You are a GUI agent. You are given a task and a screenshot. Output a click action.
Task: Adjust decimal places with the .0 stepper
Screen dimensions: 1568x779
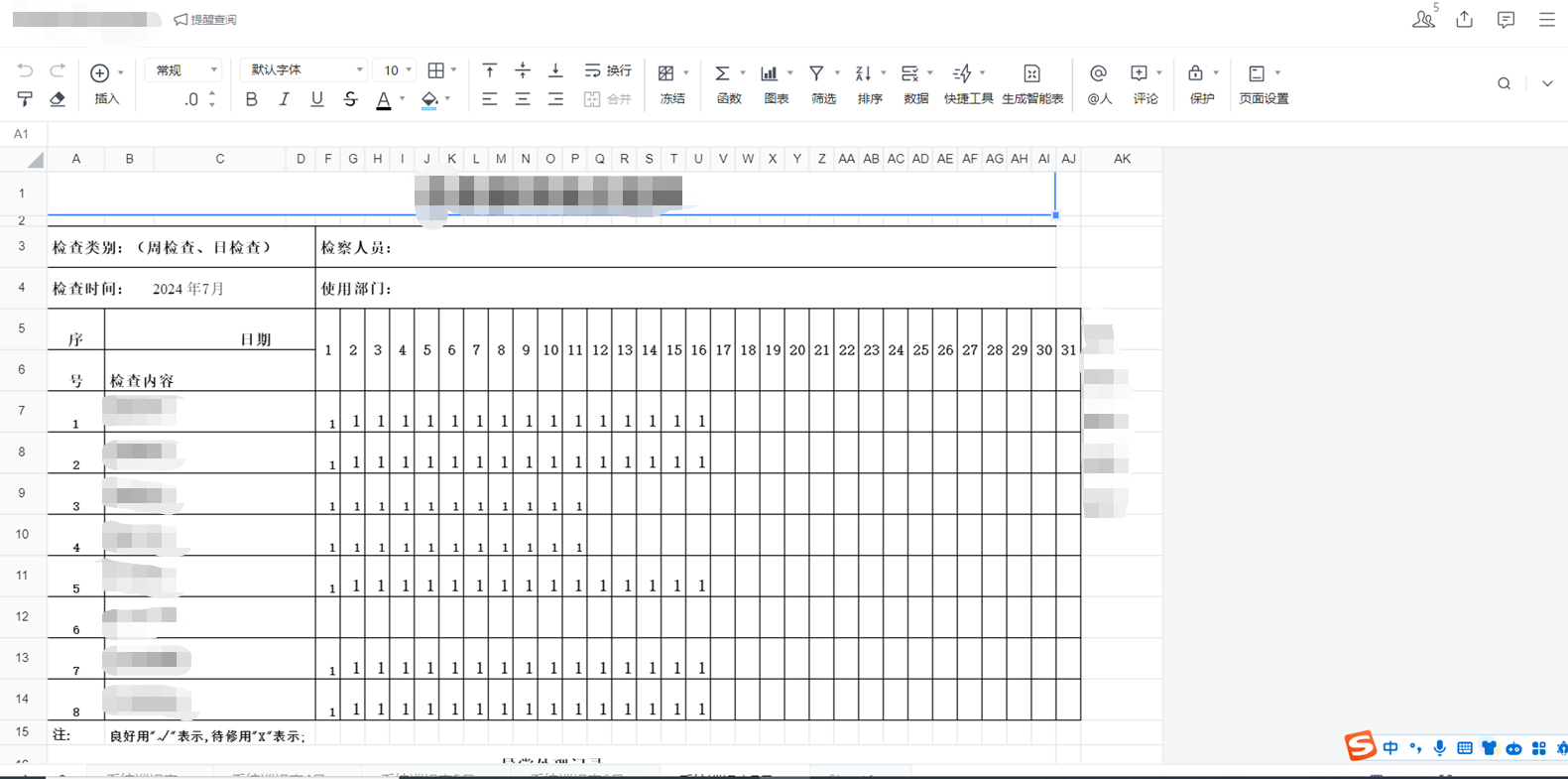point(199,99)
